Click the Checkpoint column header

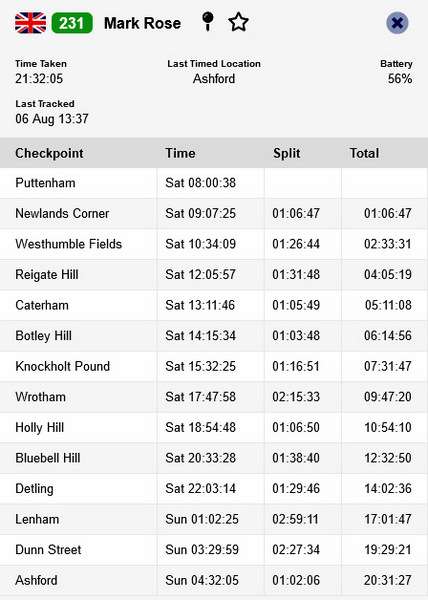(49, 153)
